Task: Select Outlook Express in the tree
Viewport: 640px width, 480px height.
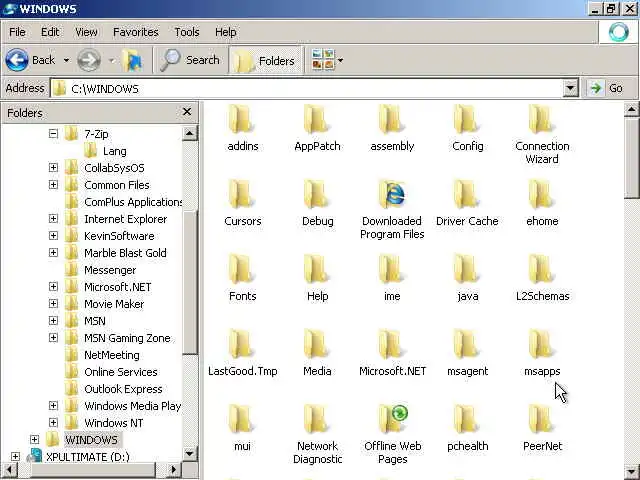Action: tap(123, 389)
